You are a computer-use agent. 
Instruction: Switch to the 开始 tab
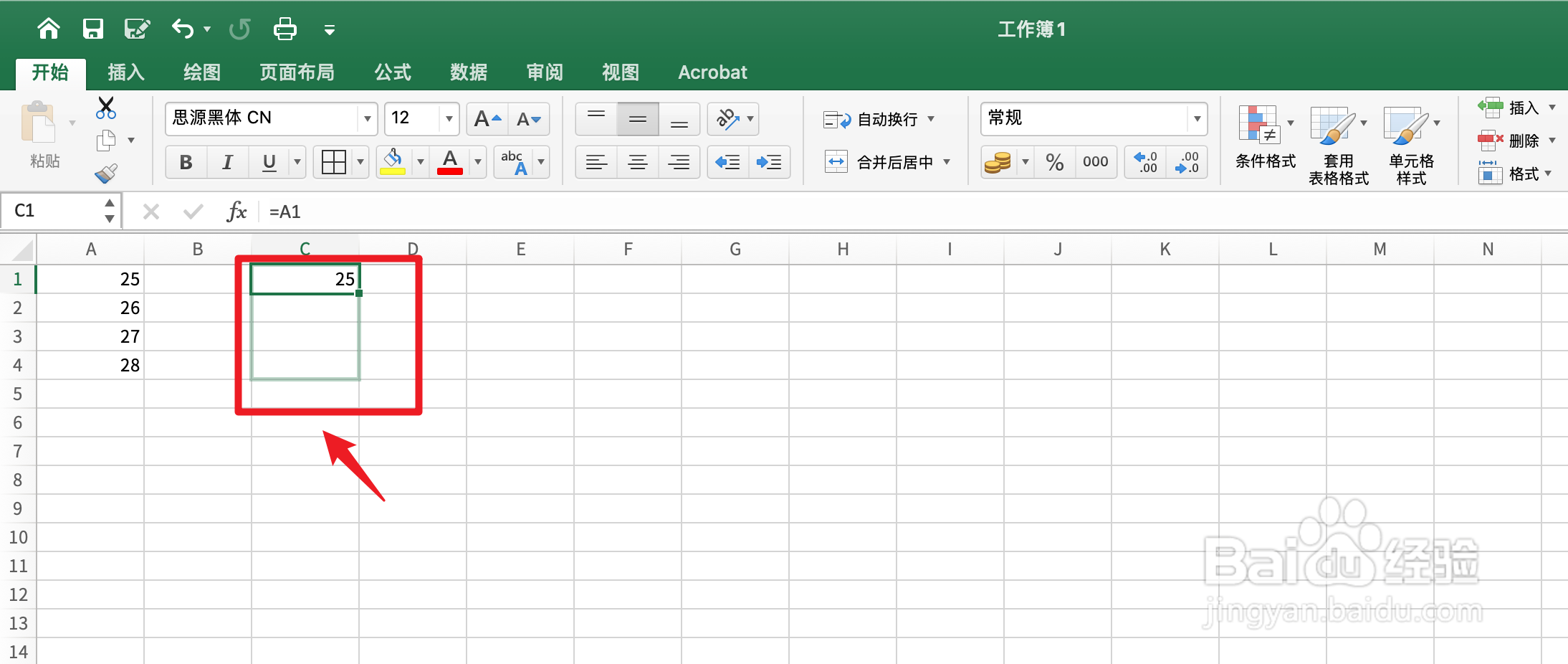point(50,72)
